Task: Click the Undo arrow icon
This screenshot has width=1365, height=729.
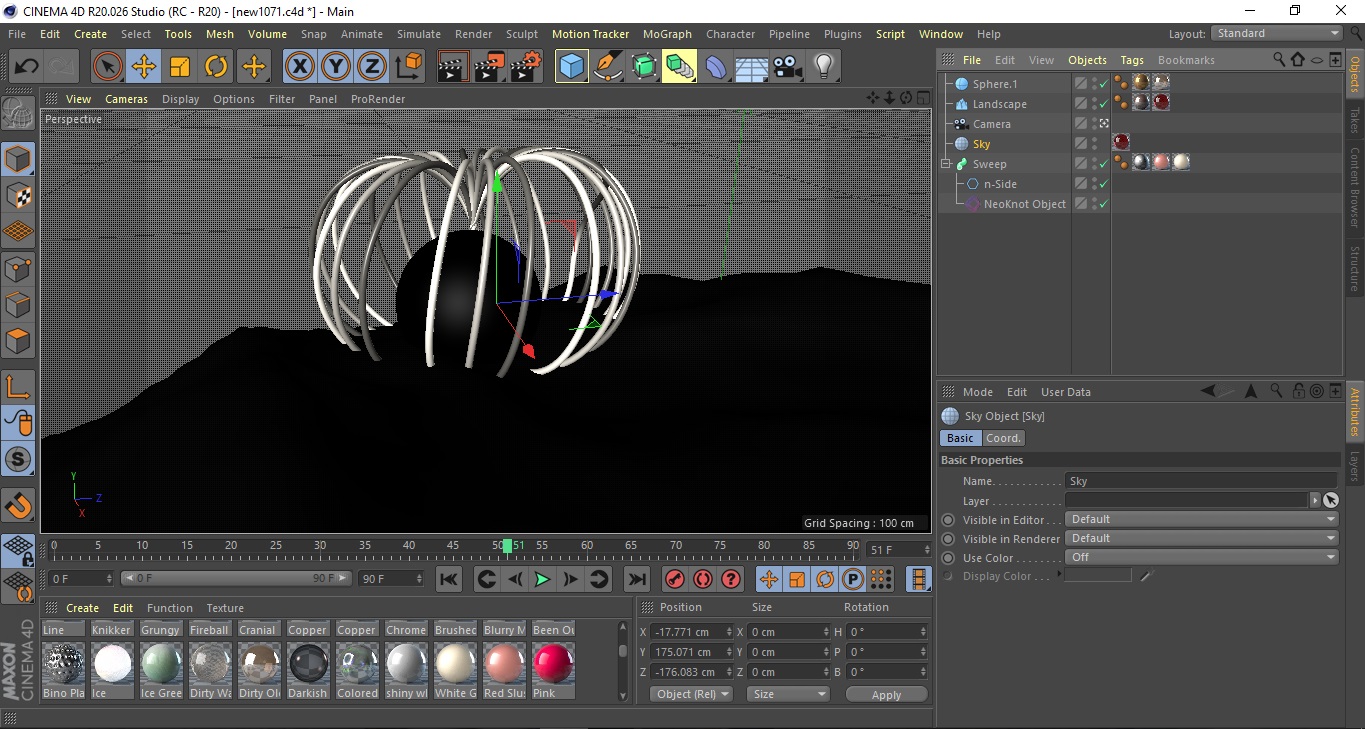Action: [27, 67]
